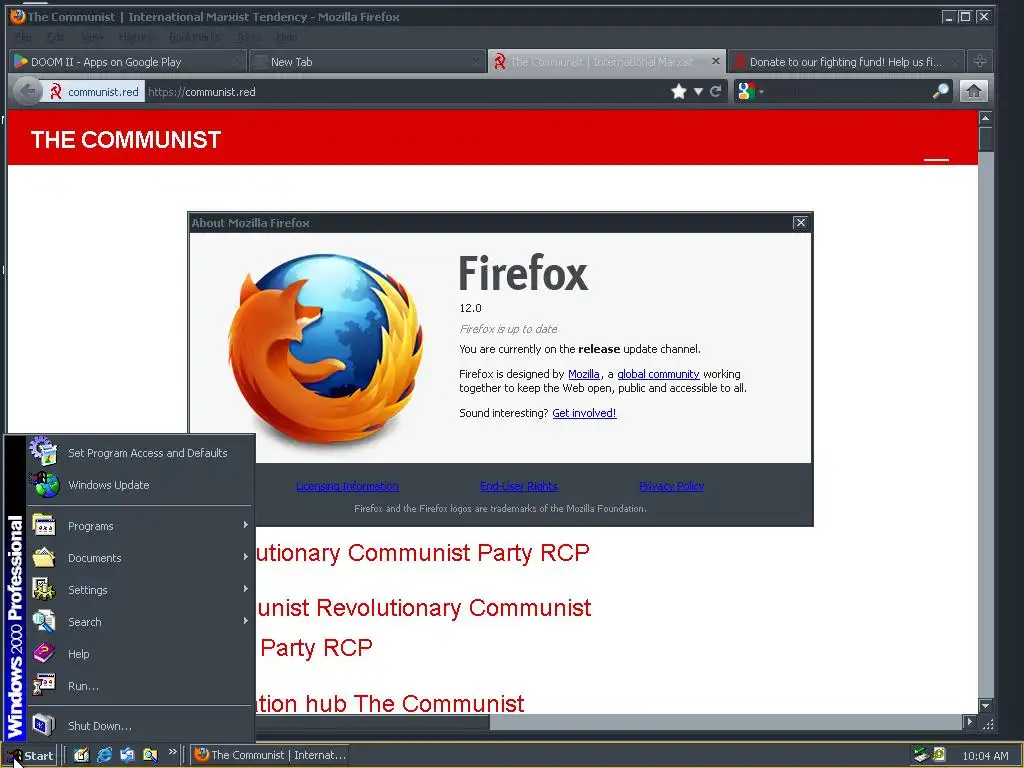This screenshot has width=1024, height=768.
Task: Click the network connection tray icon
Action: click(921, 755)
